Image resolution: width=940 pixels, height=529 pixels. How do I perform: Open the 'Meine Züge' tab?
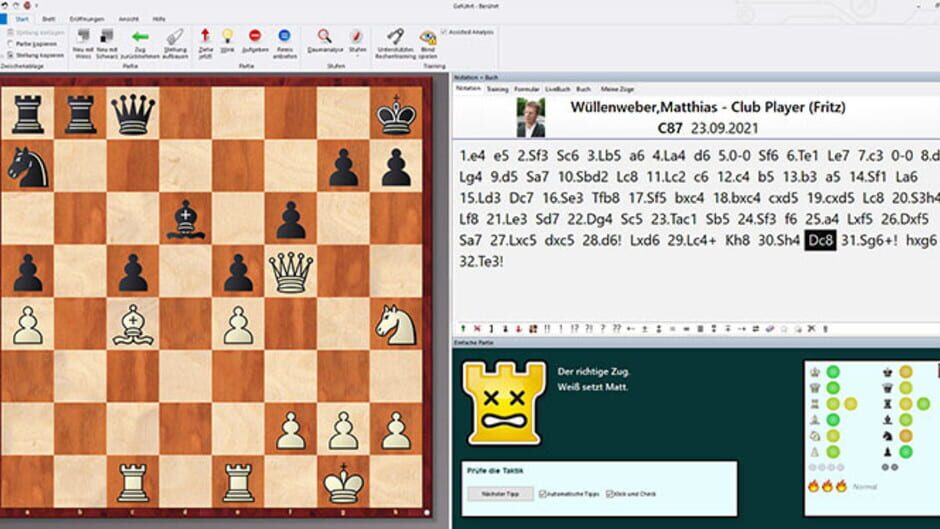pyautogui.click(x=617, y=89)
